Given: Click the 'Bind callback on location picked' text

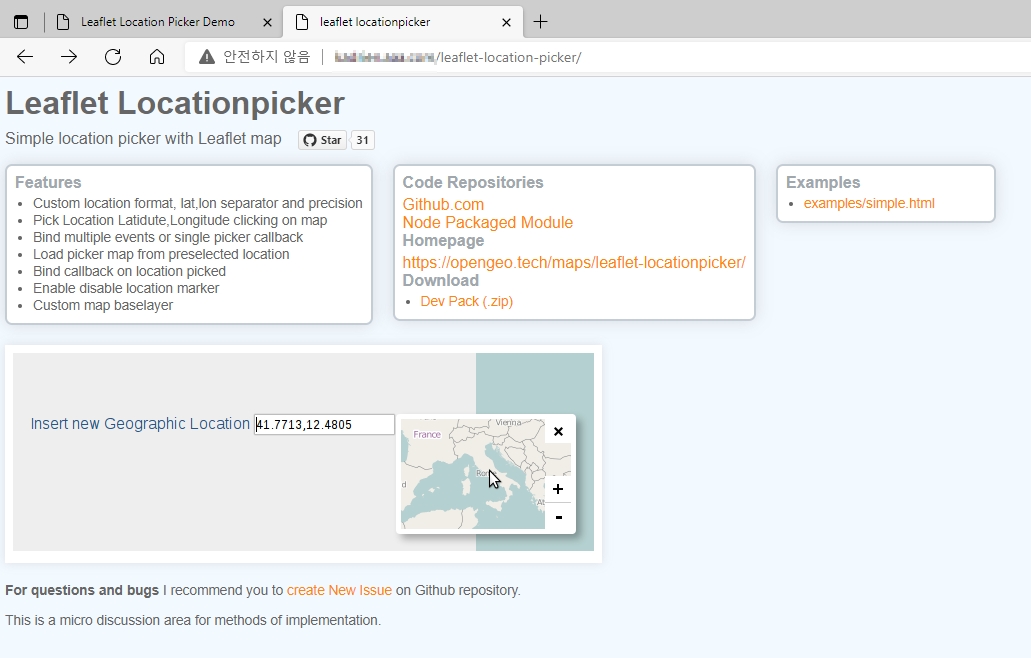Looking at the screenshot, I should [x=130, y=271].
